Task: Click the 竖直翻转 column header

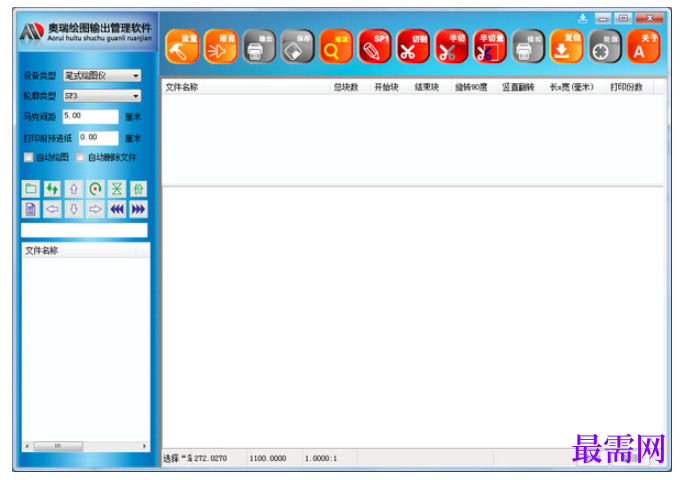Action: tap(518, 87)
